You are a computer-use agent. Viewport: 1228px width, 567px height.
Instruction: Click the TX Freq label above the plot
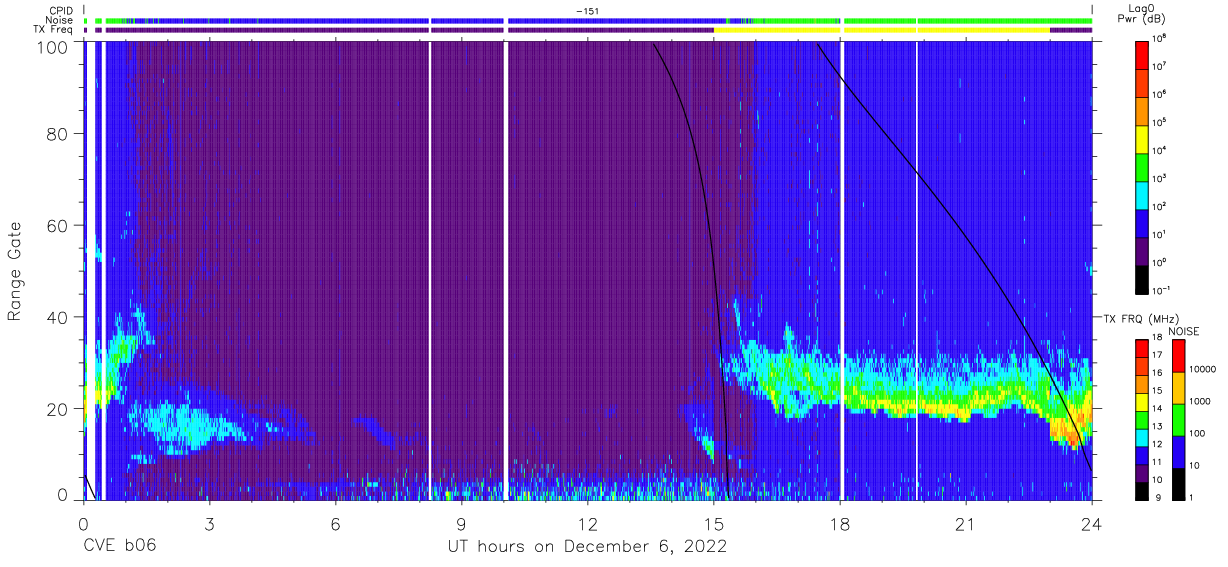pyautogui.click(x=54, y=29)
